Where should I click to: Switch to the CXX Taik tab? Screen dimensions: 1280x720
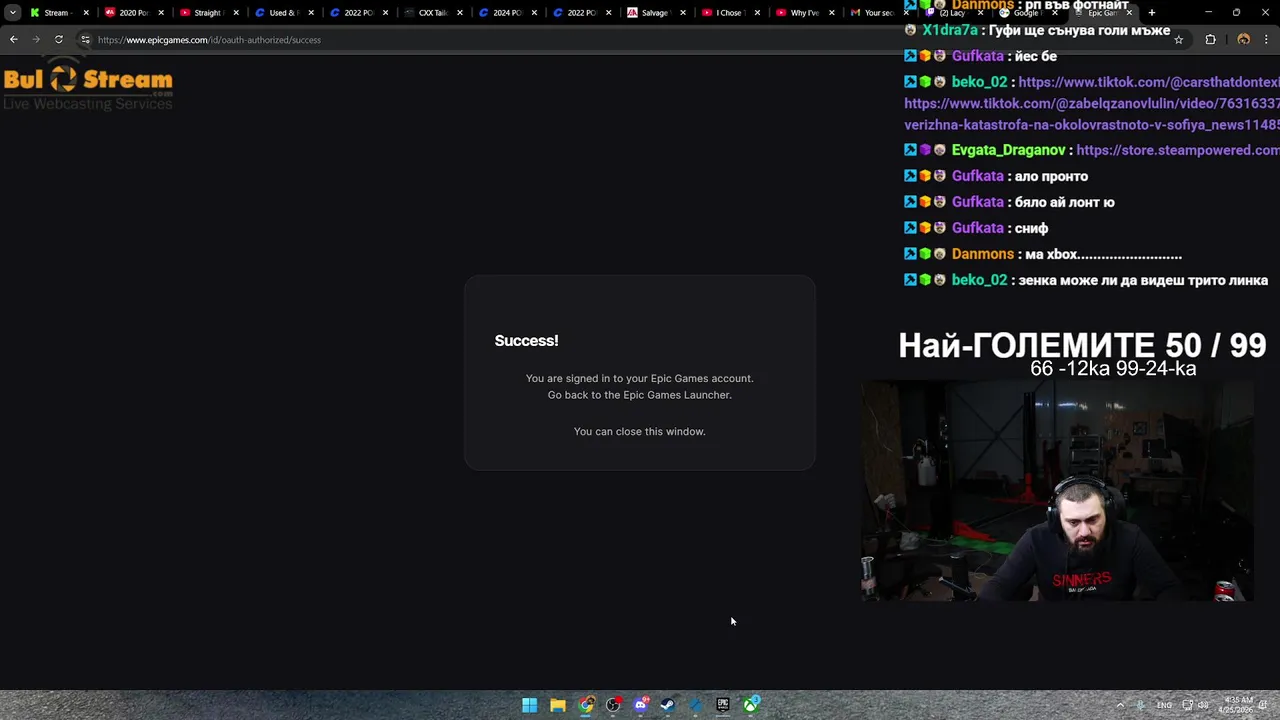click(x=432, y=13)
